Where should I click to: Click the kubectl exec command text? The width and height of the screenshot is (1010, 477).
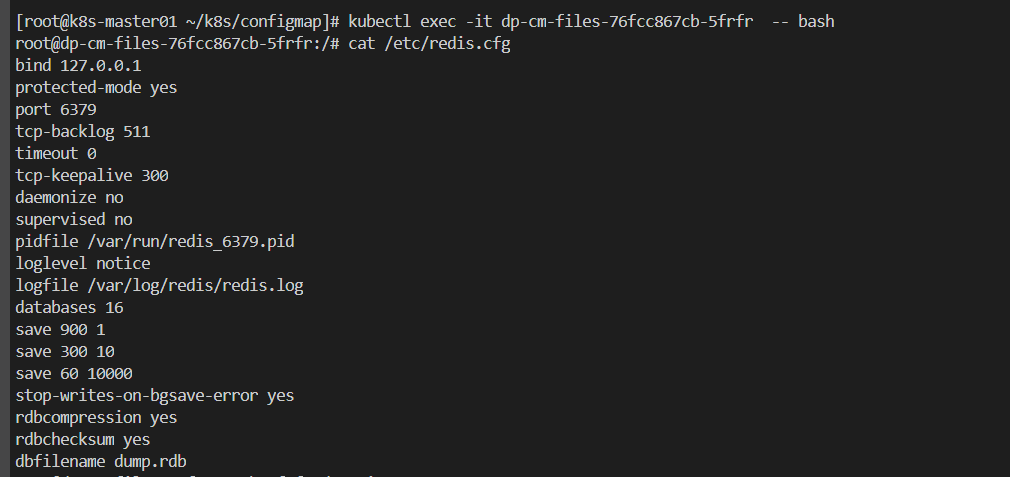pyautogui.click(x=591, y=21)
